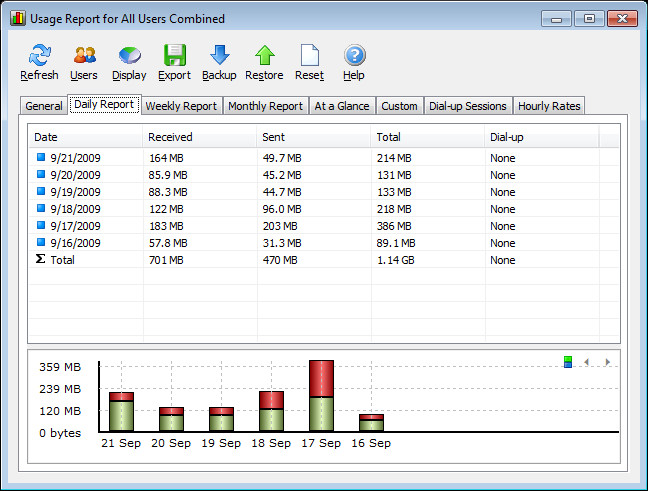Click the 470 MB total sent cell
The image size is (648, 491).
click(280, 260)
